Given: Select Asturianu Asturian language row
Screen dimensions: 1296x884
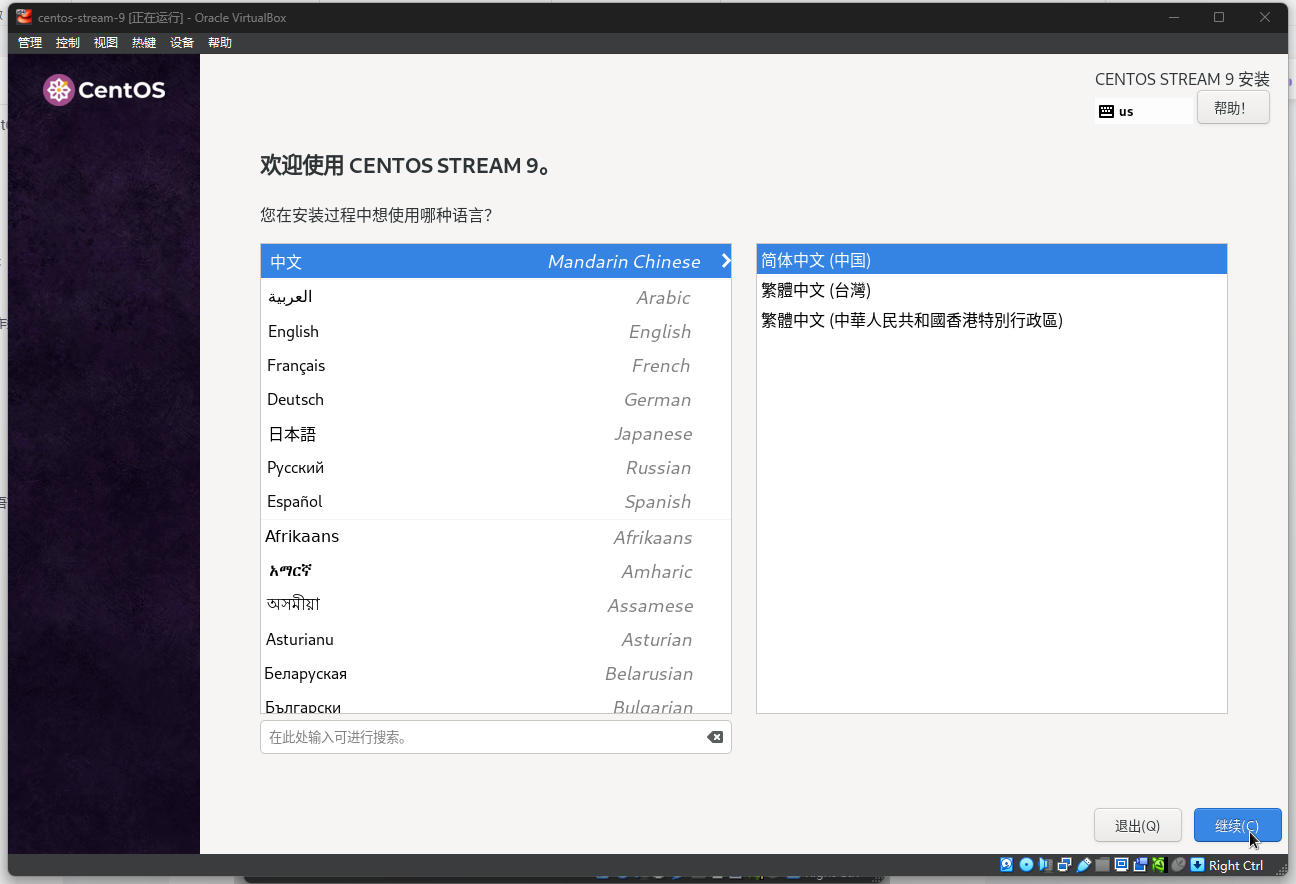Looking at the screenshot, I should [x=496, y=639].
